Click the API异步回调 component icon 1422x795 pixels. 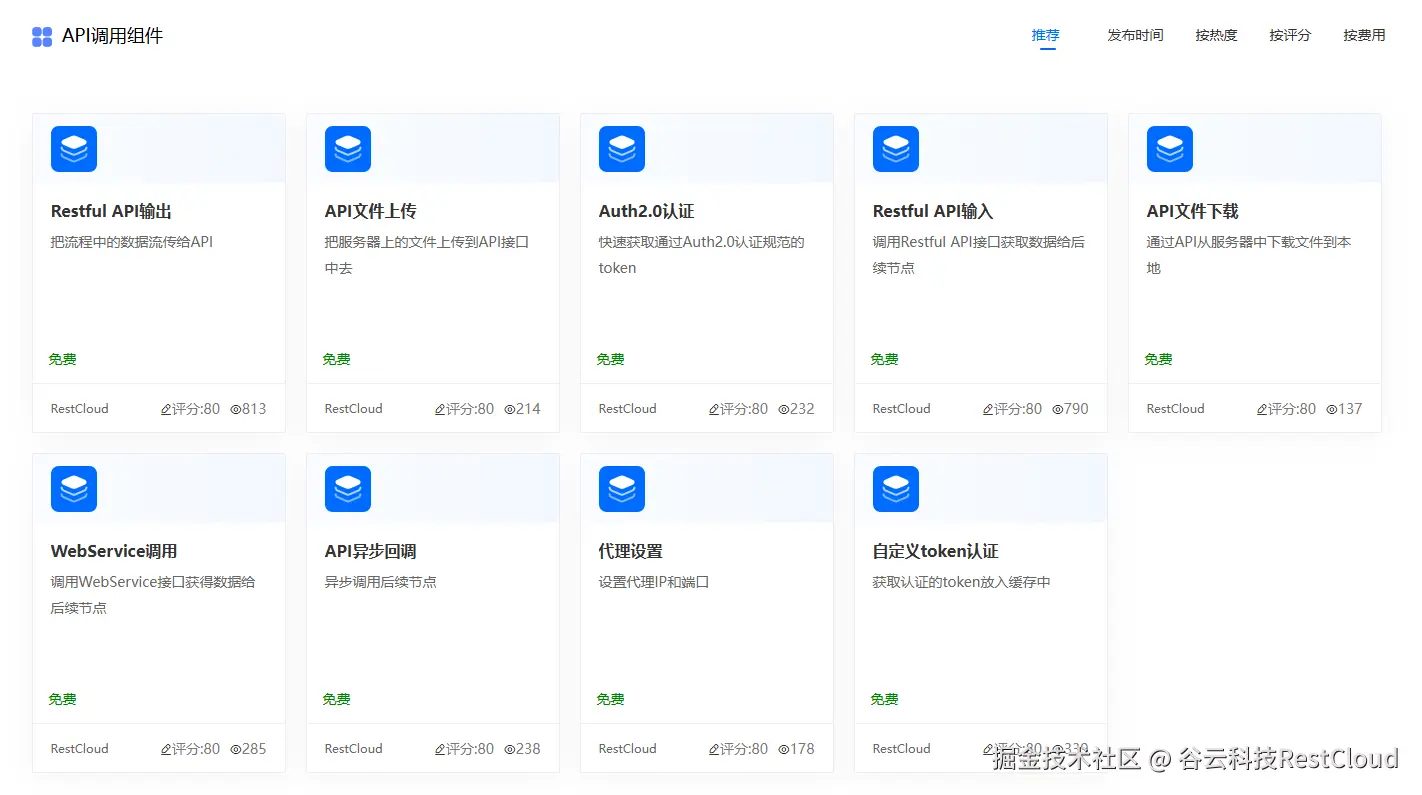[347, 488]
